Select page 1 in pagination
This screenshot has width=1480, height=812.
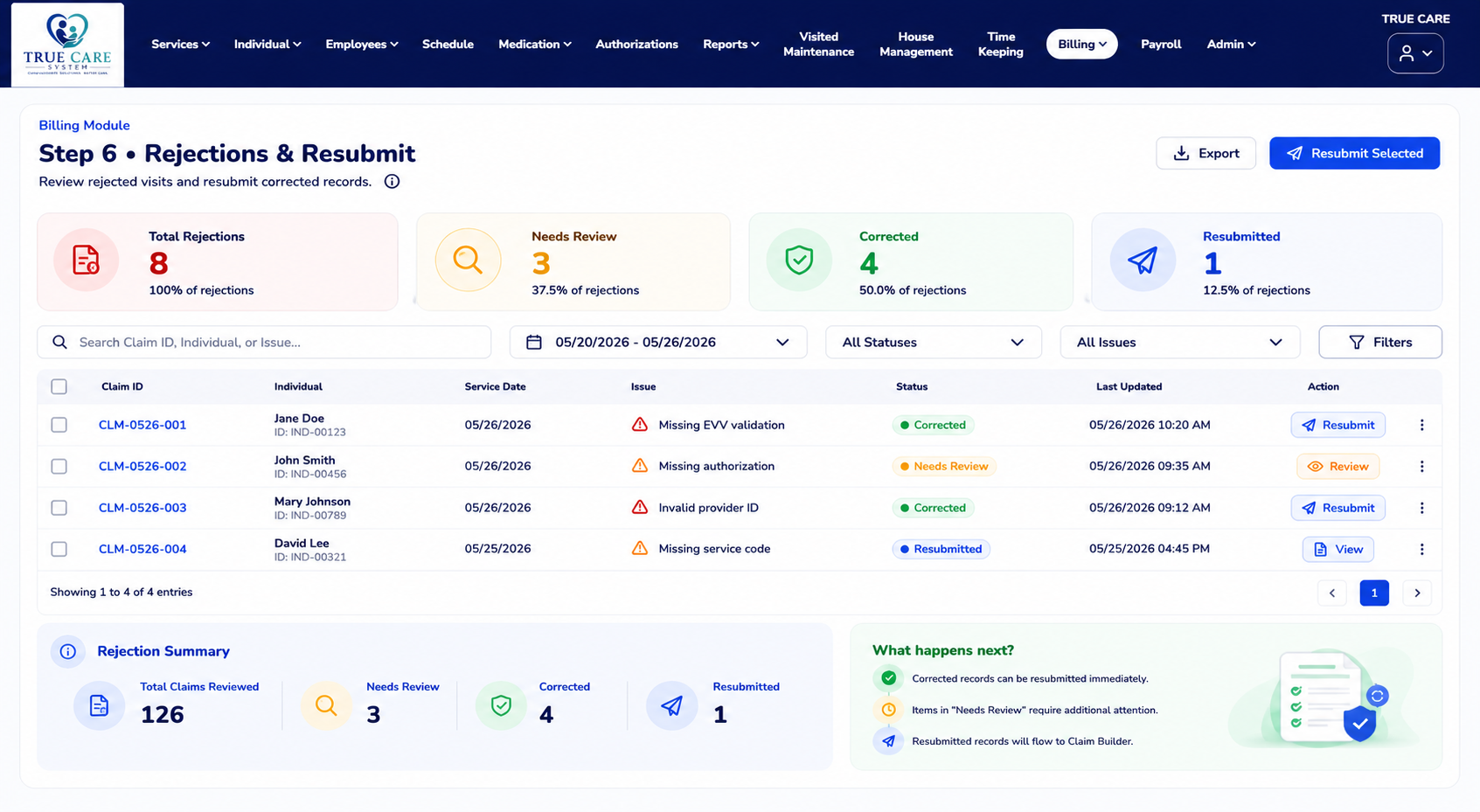pos(1374,593)
